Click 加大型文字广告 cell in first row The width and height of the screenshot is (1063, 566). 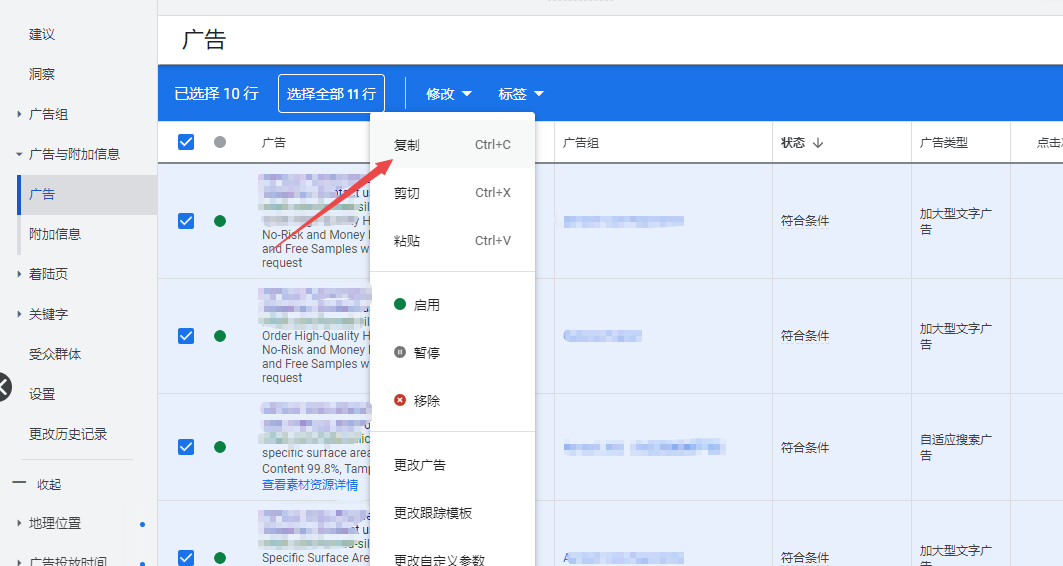point(956,221)
